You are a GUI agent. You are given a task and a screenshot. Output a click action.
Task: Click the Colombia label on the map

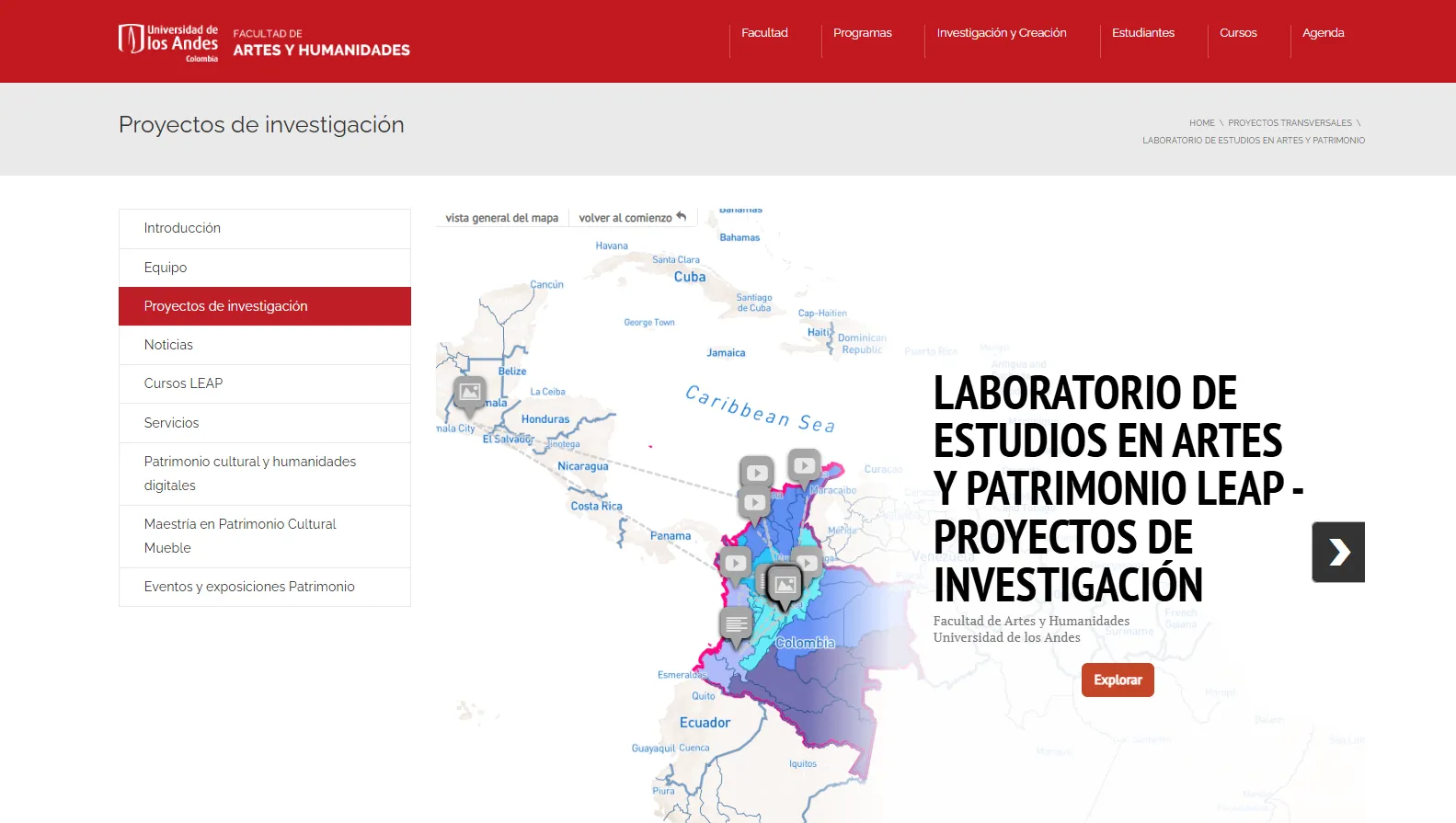[805, 643]
